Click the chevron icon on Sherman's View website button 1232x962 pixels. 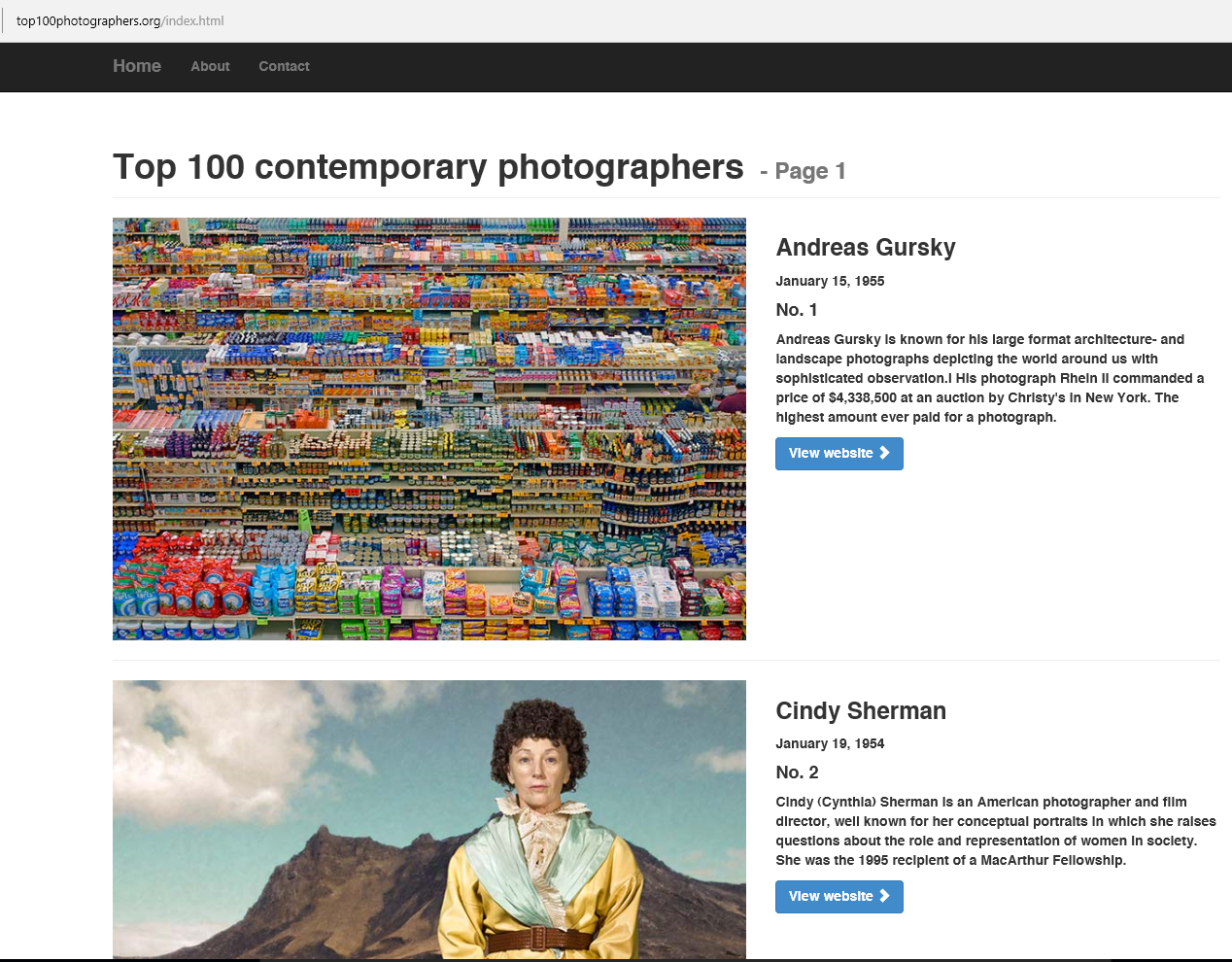(884, 896)
